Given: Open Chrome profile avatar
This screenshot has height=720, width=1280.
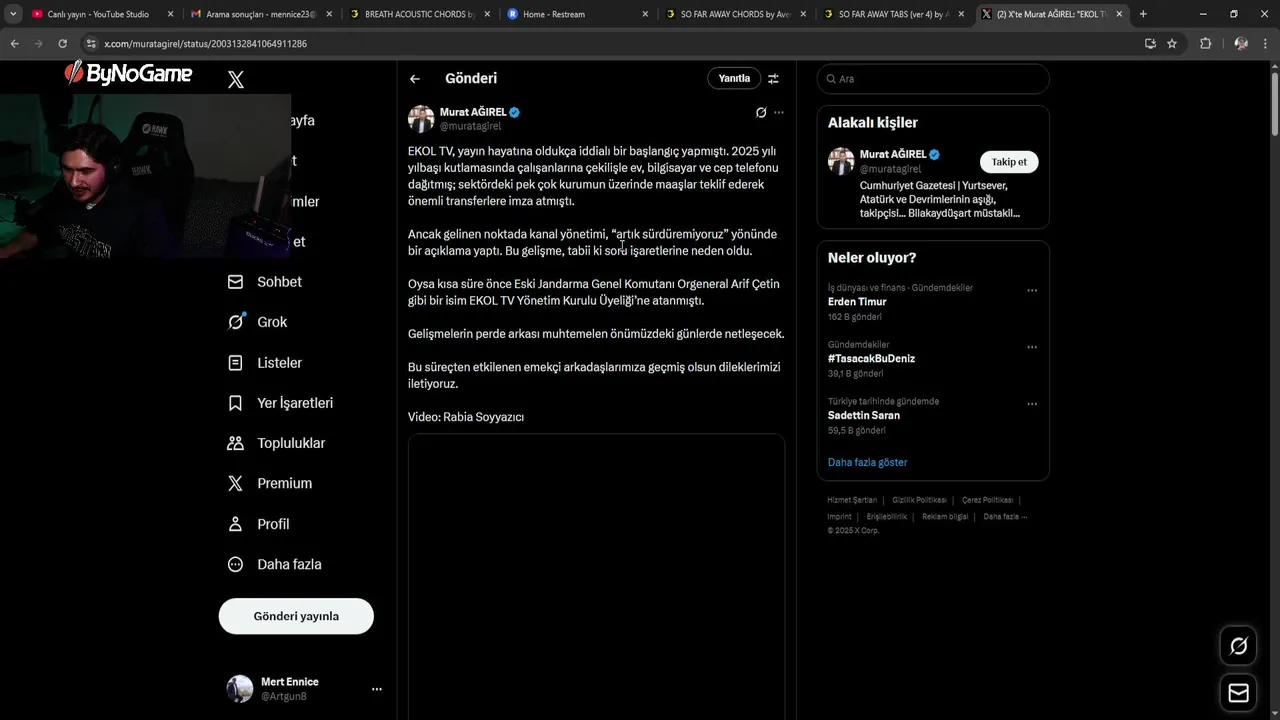Looking at the screenshot, I should click(1241, 44).
